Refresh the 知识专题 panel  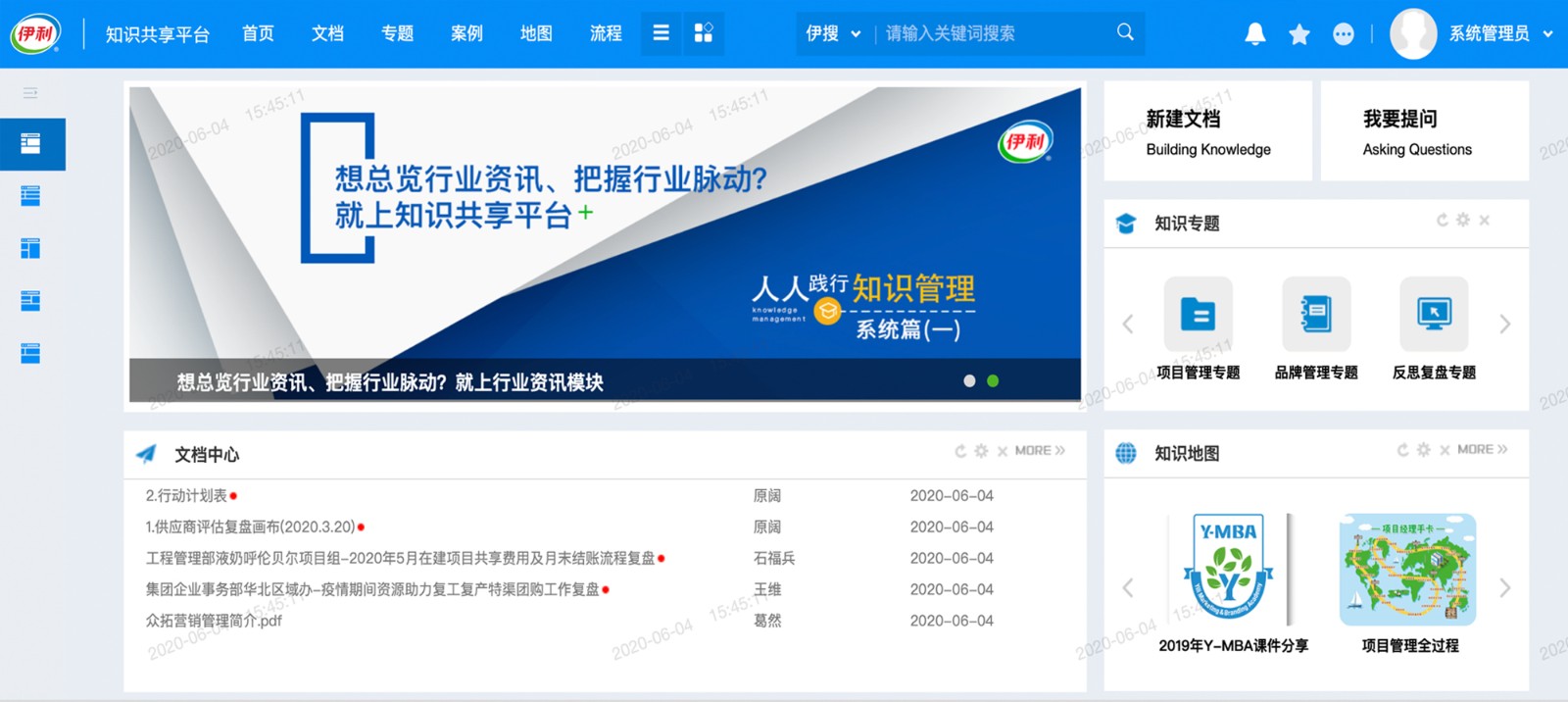coord(1443,221)
